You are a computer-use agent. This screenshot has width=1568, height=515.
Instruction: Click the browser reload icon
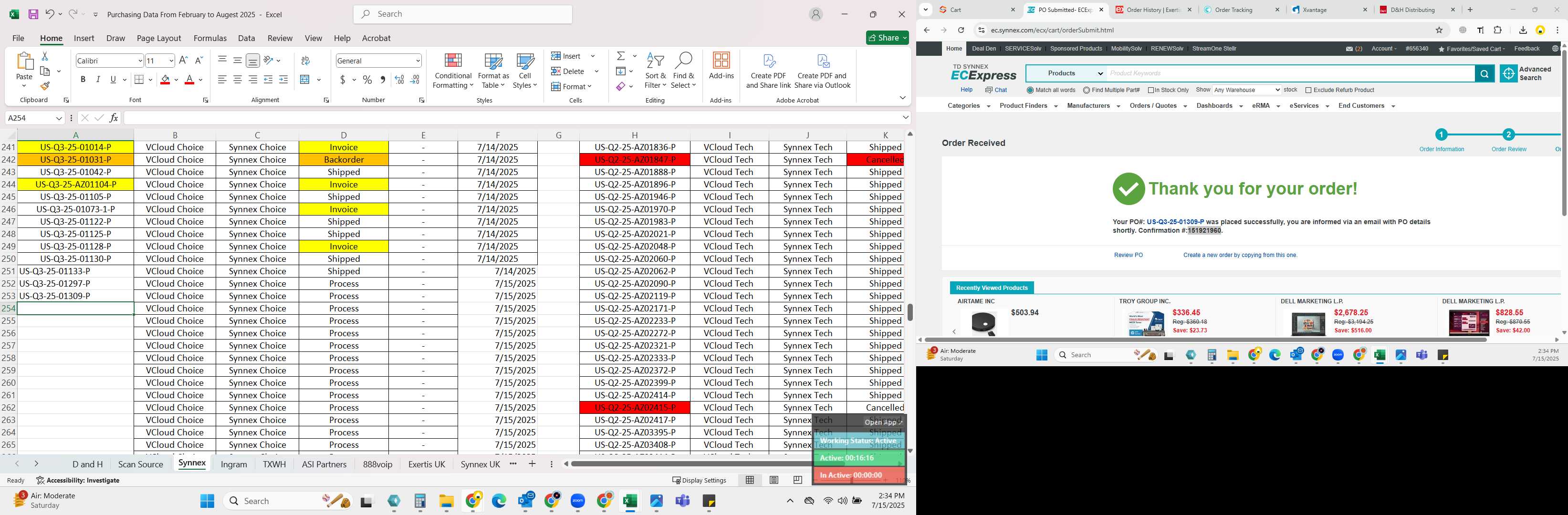coord(961,30)
